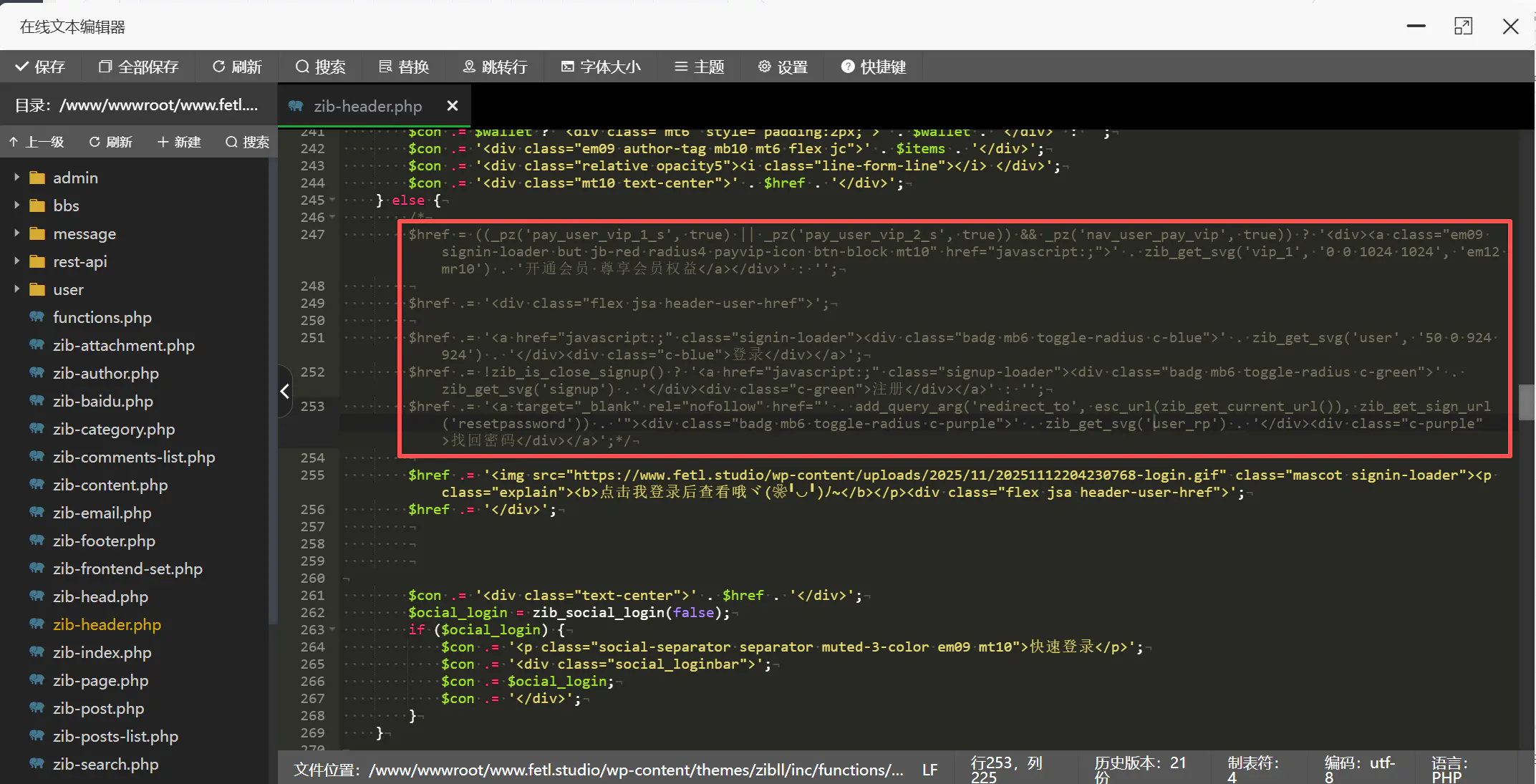1536x784 pixels.
Task: Click Save All (全部保存) in toolbar
Action: tap(138, 67)
